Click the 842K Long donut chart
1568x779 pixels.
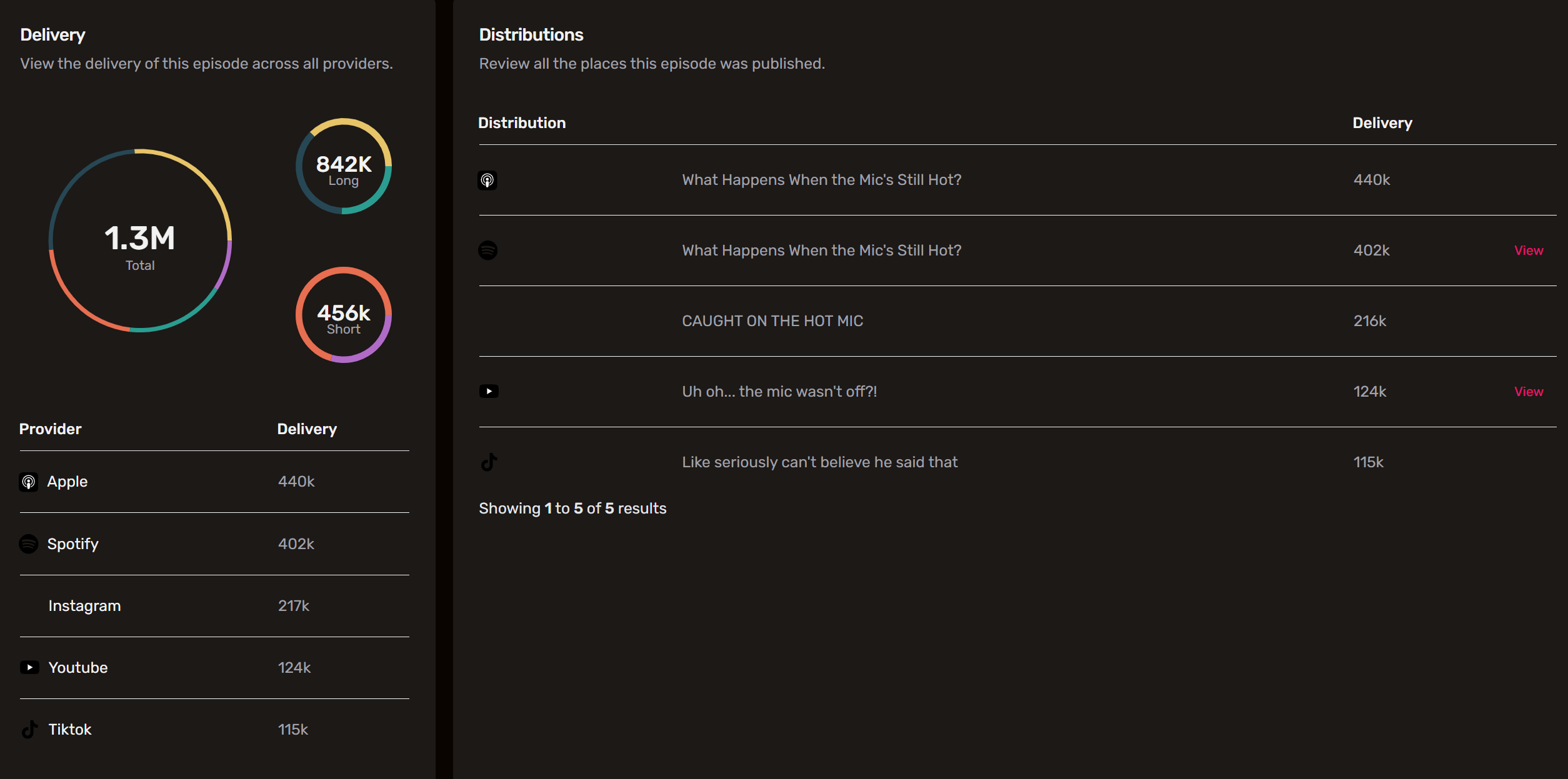343,166
